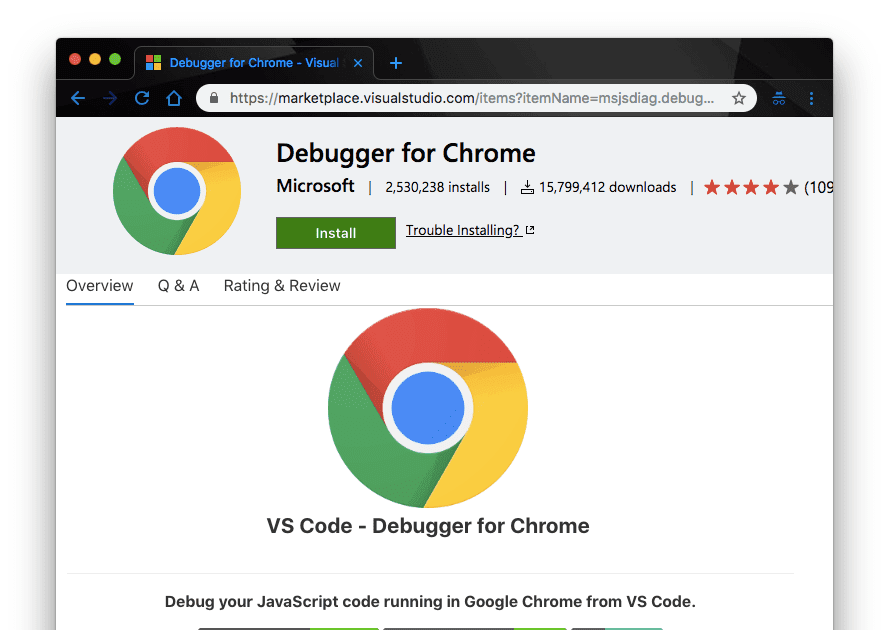
Task: Select the Debugger for Chrome browser tab
Action: pyautogui.click(x=254, y=63)
